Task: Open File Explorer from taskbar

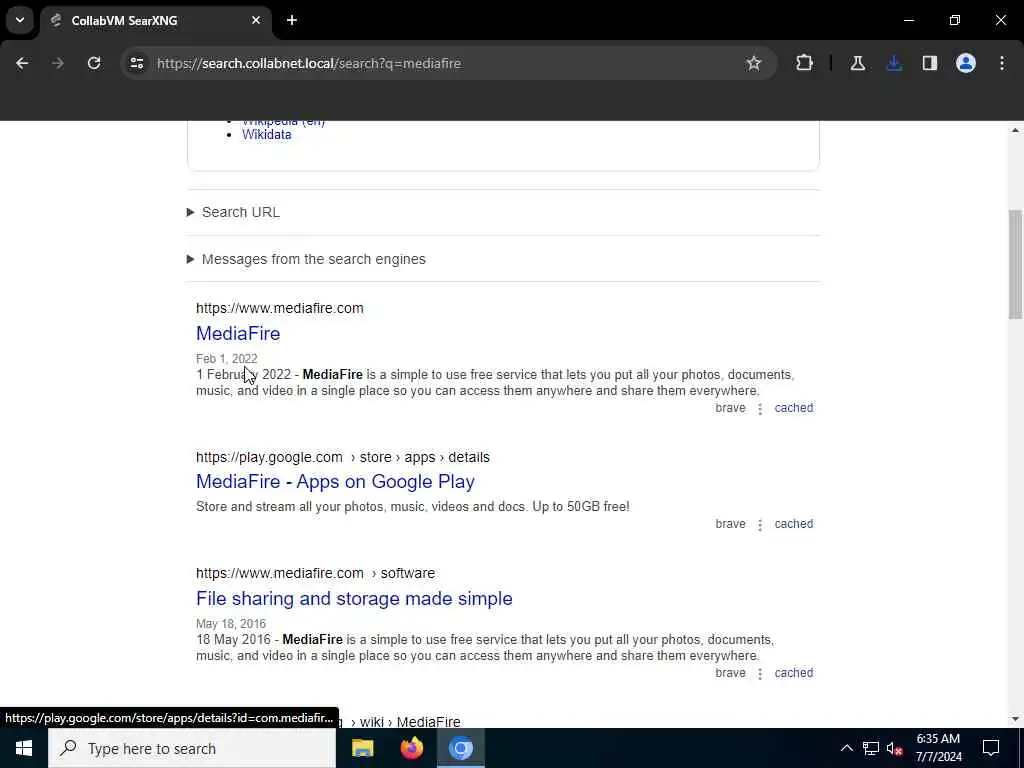Action: pyautogui.click(x=362, y=748)
